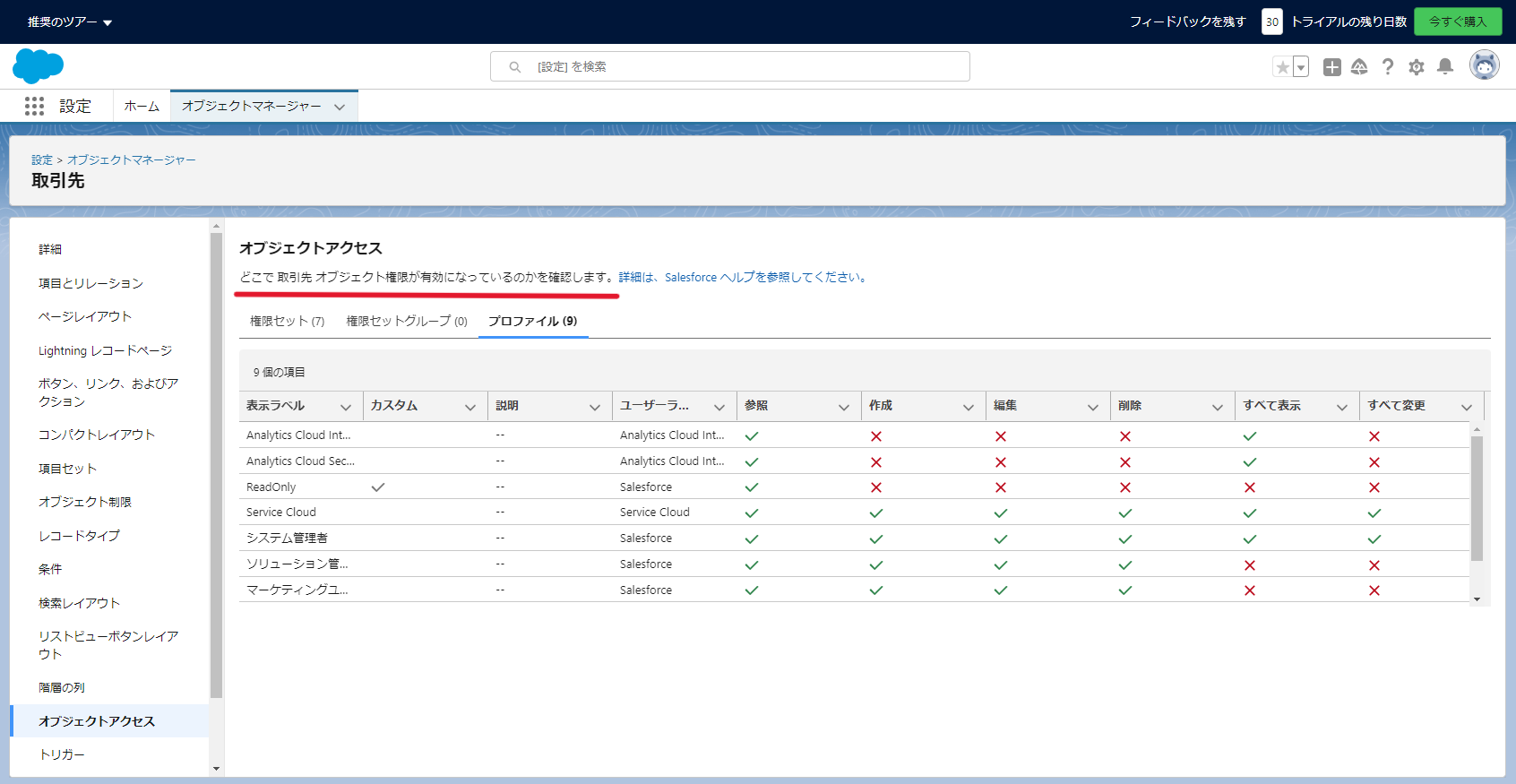Open 説明 column menu chevron
The width and height of the screenshot is (1516, 784).
pos(595,408)
